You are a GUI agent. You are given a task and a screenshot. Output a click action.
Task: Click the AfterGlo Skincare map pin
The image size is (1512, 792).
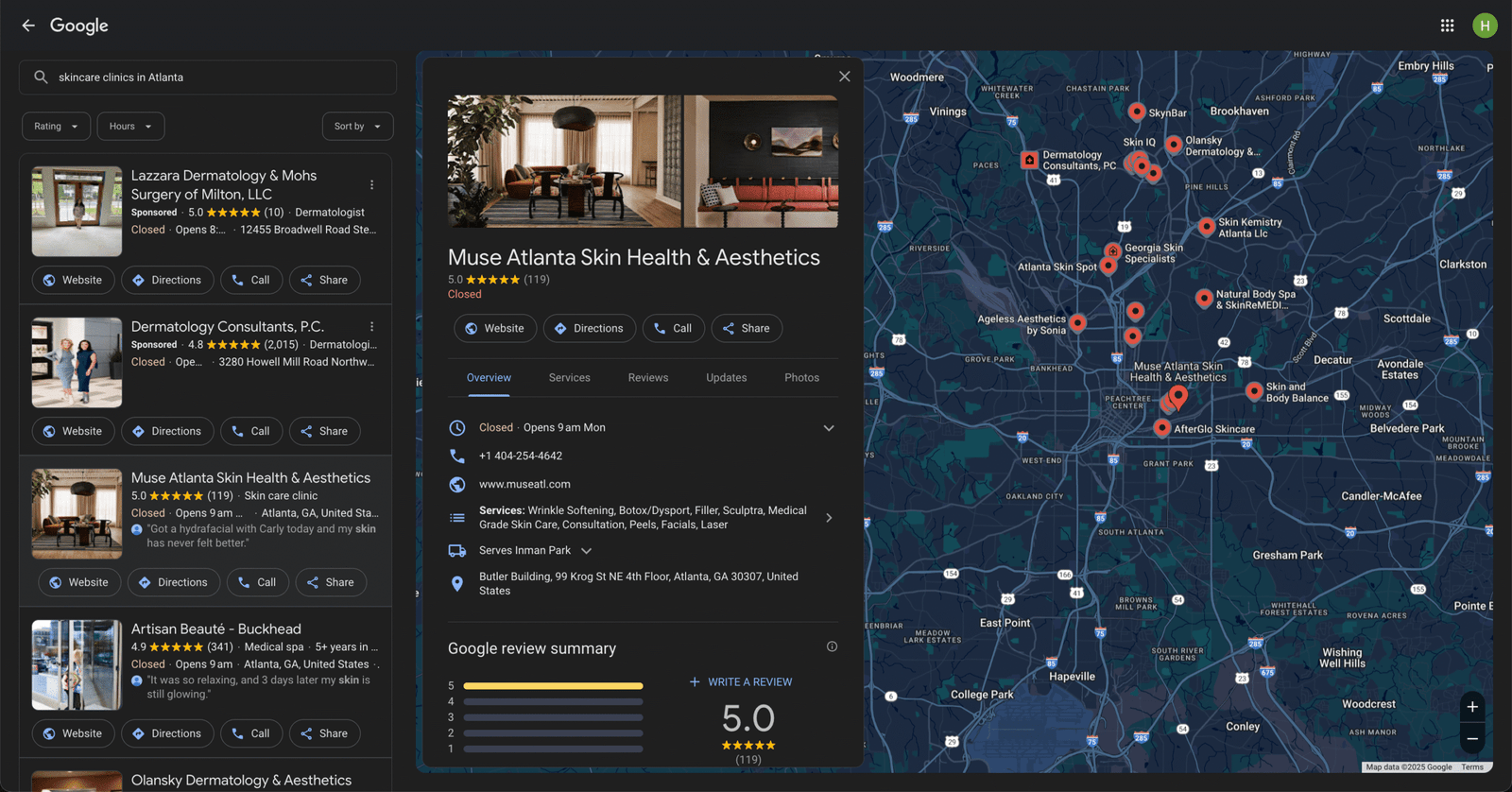1162,427
